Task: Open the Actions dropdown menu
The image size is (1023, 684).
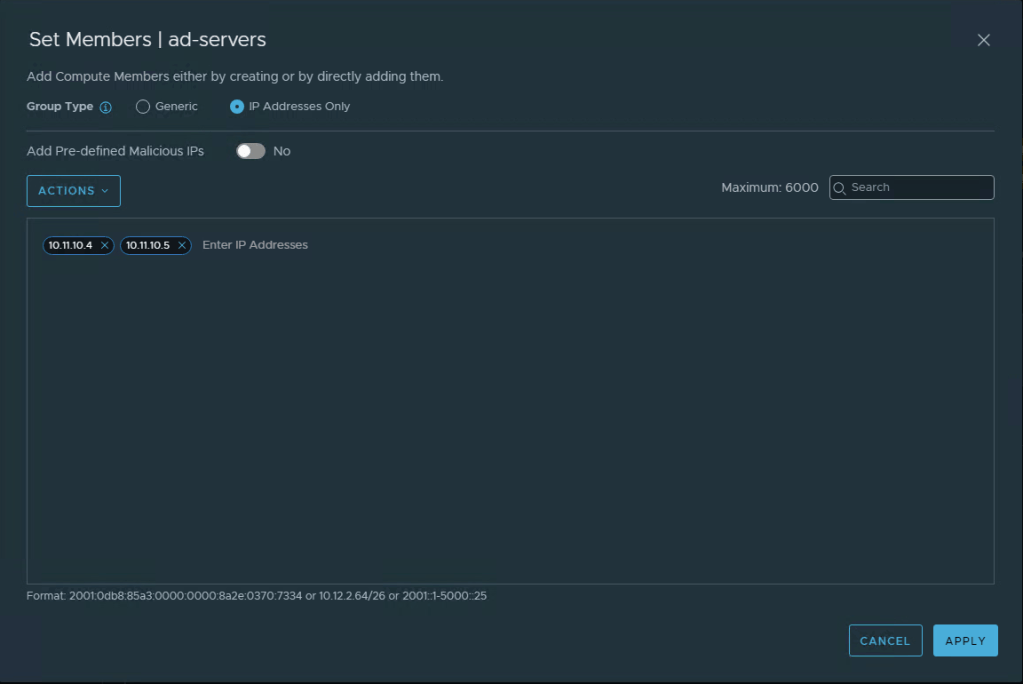Action: pyautogui.click(x=73, y=191)
